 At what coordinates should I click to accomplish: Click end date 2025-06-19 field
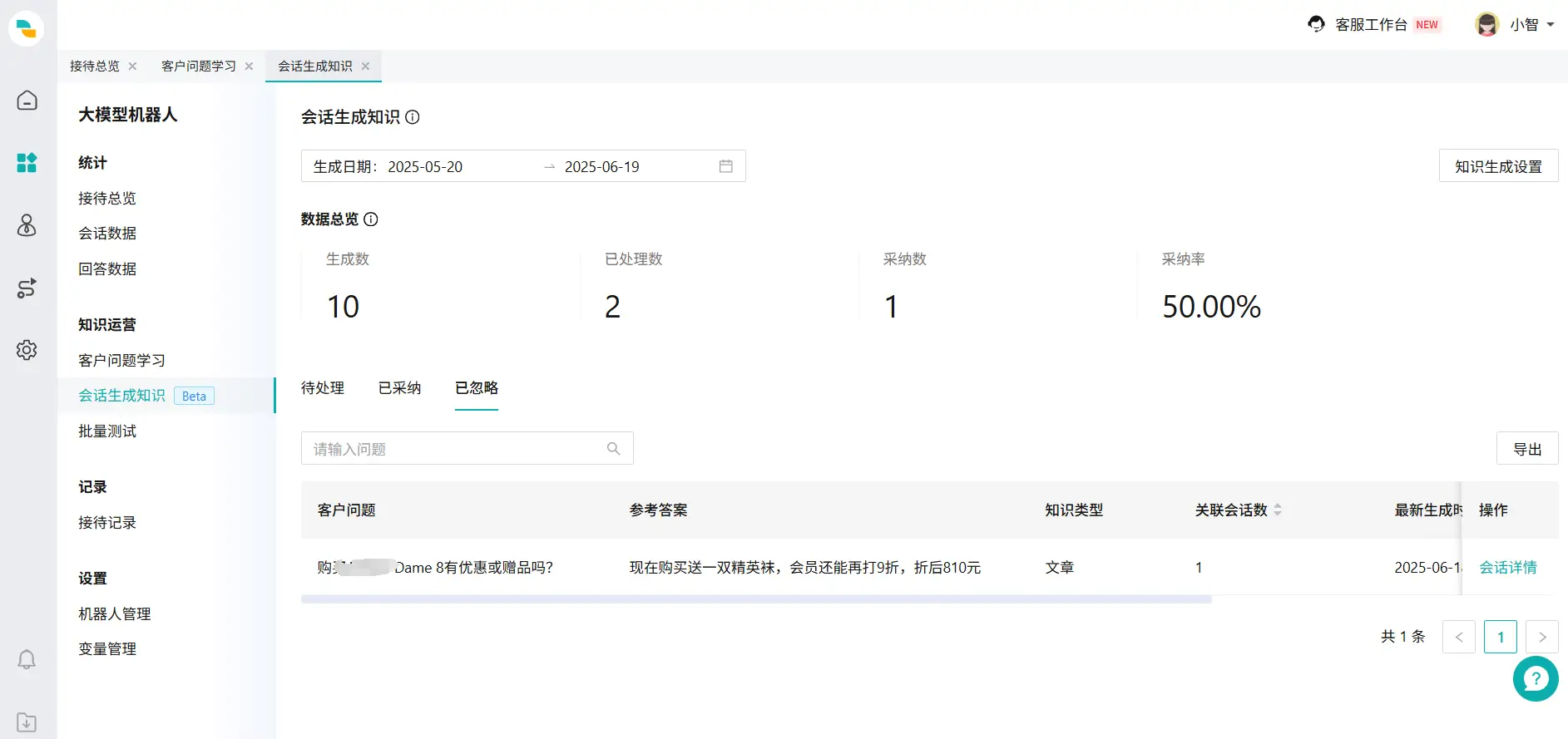602,167
